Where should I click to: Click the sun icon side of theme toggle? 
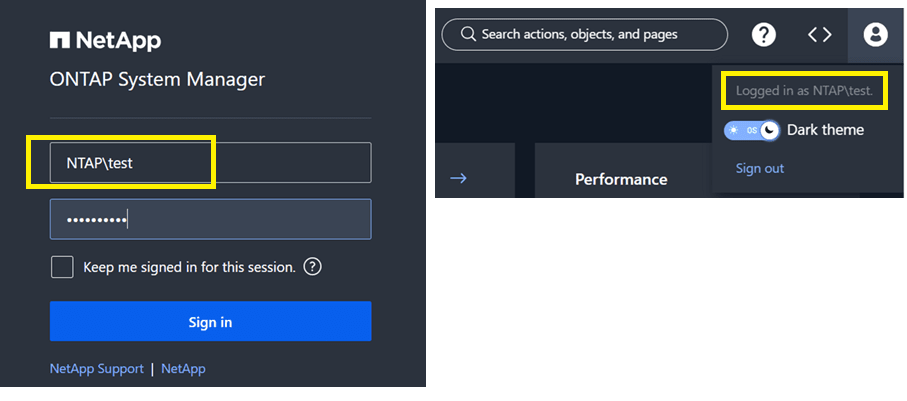tap(734, 130)
